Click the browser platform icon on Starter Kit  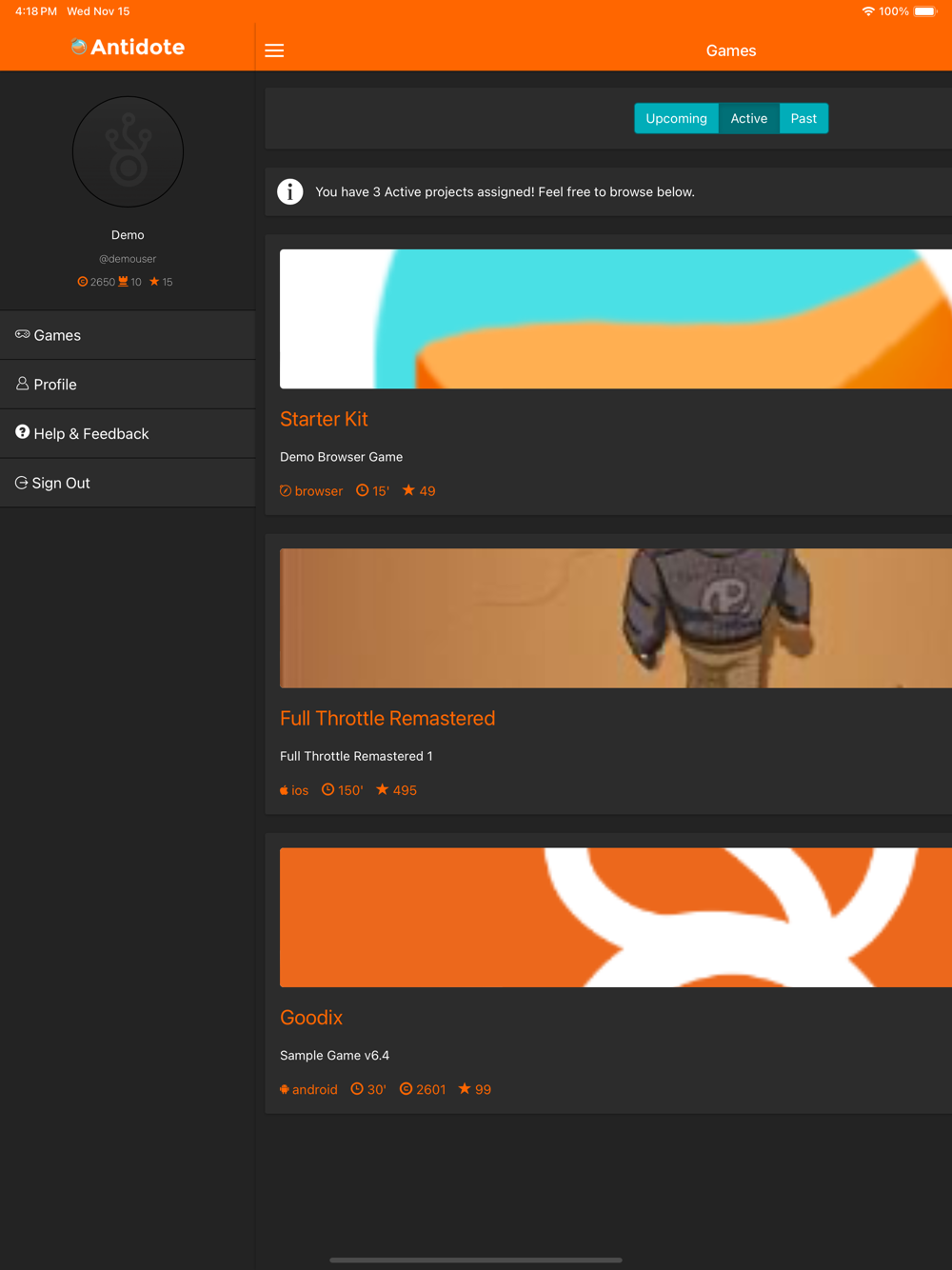pos(286,491)
